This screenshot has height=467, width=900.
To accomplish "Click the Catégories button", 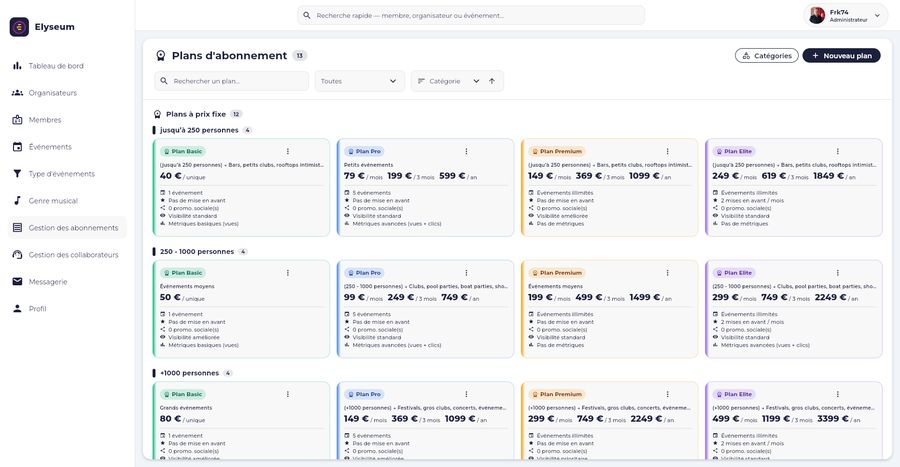I will click(766, 56).
